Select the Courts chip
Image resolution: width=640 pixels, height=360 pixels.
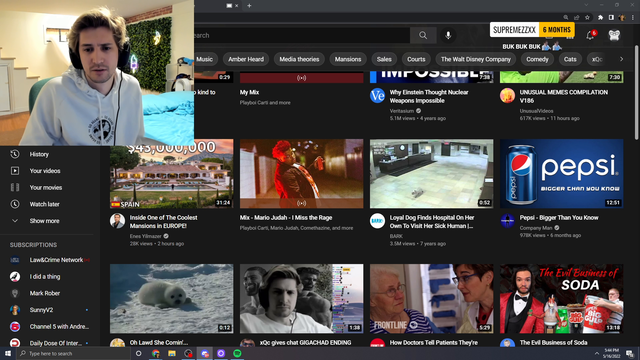click(x=416, y=59)
